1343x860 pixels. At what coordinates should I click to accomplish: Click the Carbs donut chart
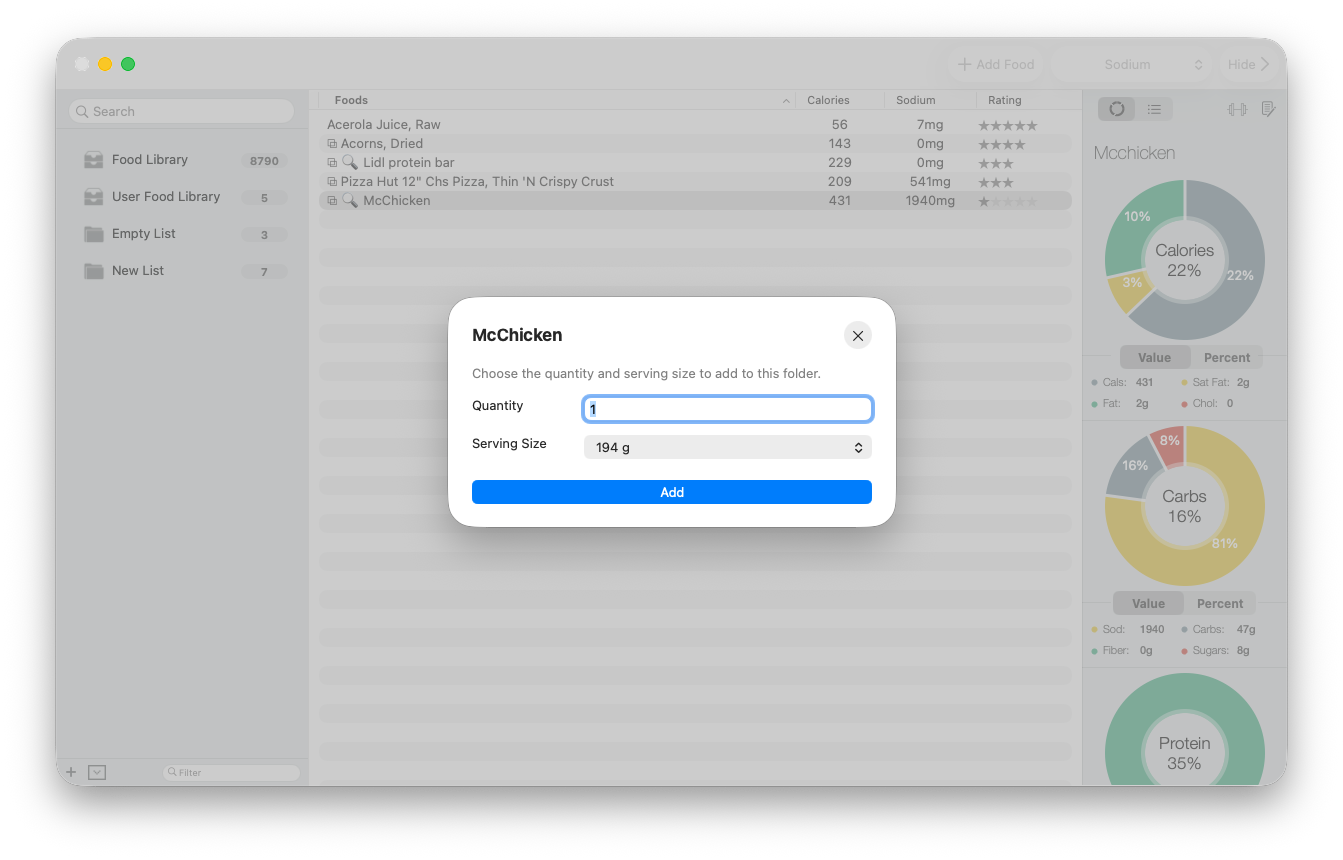(1185, 506)
